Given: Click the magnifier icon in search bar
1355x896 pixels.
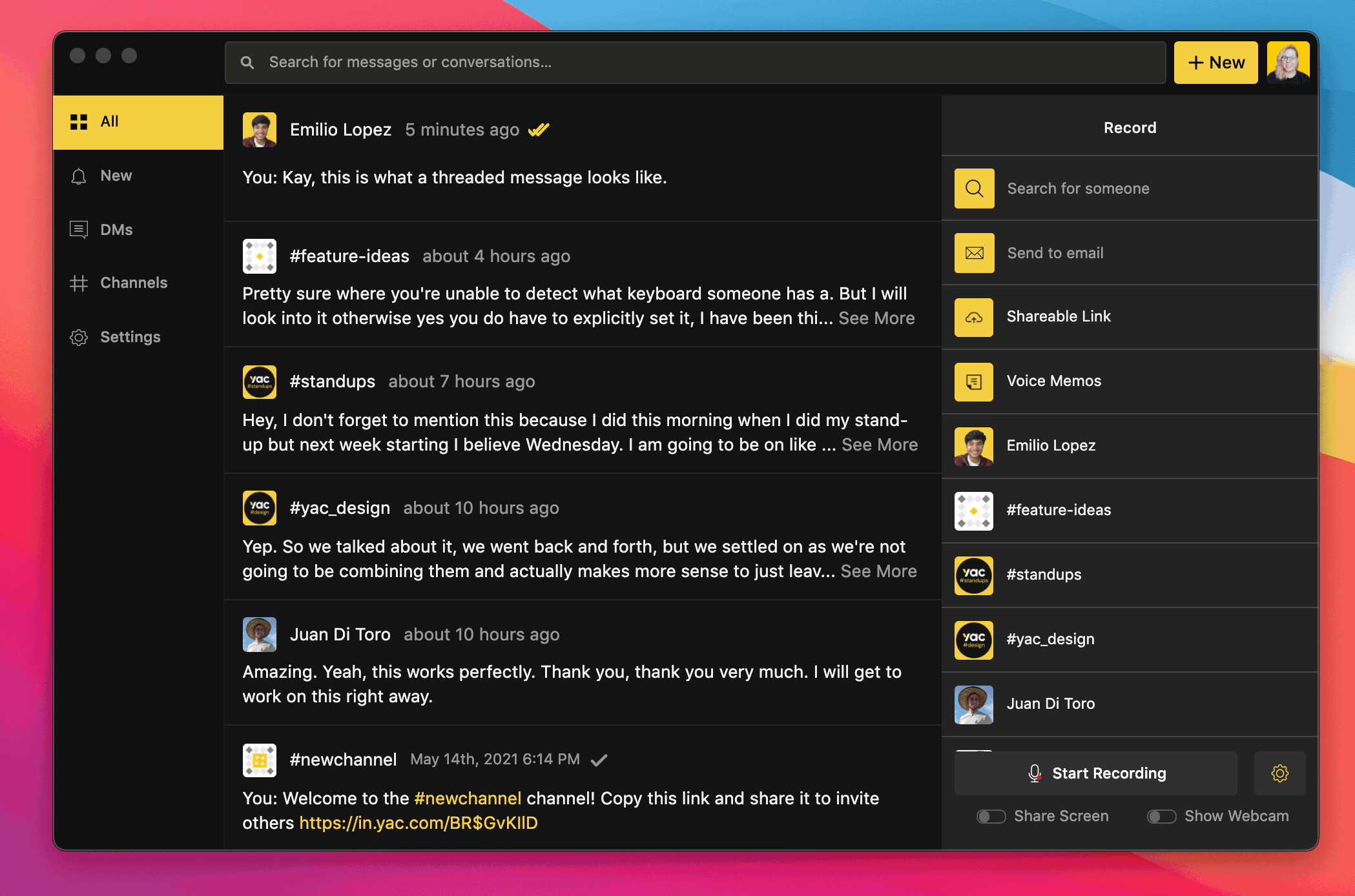Looking at the screenshot, I should tap(247, 63).
